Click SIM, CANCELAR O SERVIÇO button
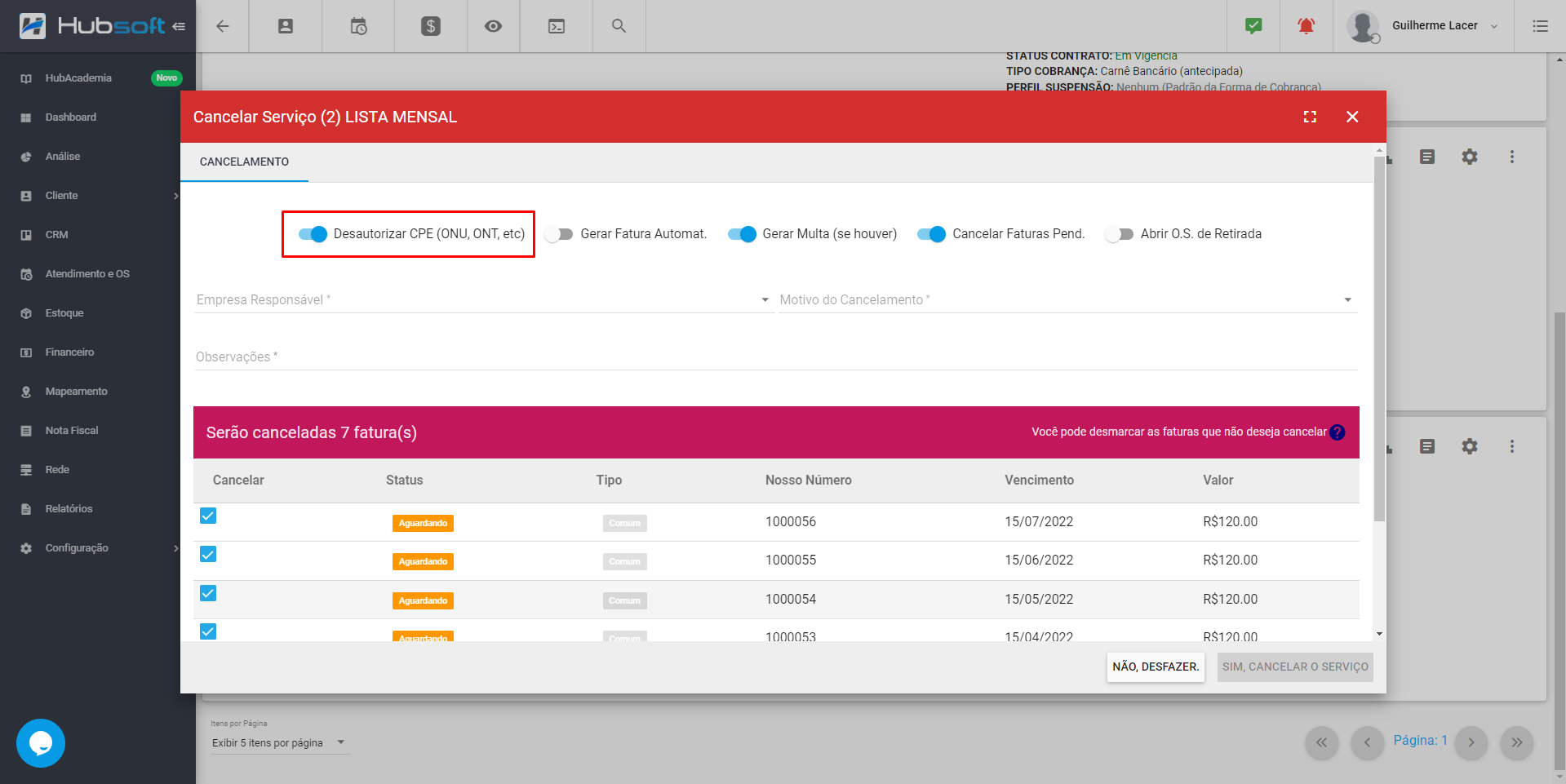 click(x=1295, y=667)
